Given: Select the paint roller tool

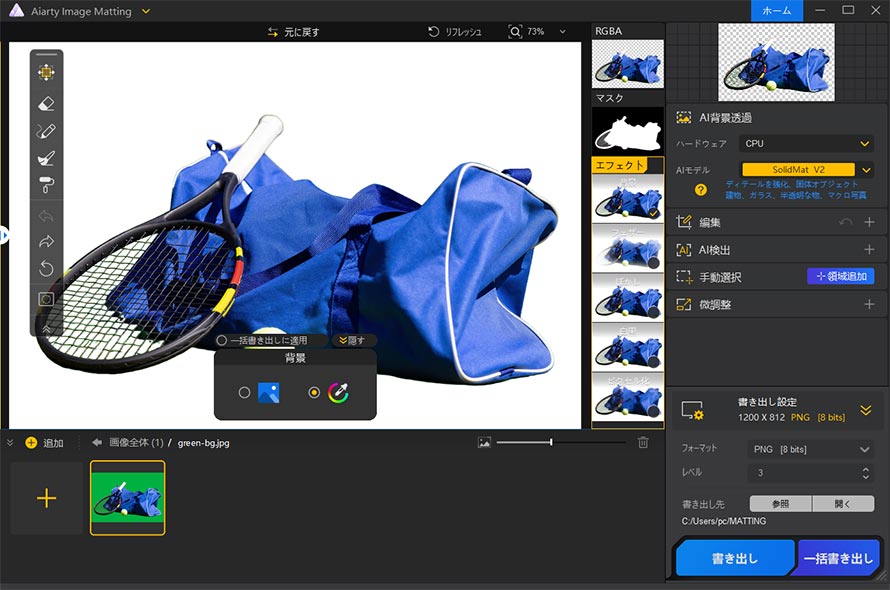Looking at the screenshot, I should [46, 185].
